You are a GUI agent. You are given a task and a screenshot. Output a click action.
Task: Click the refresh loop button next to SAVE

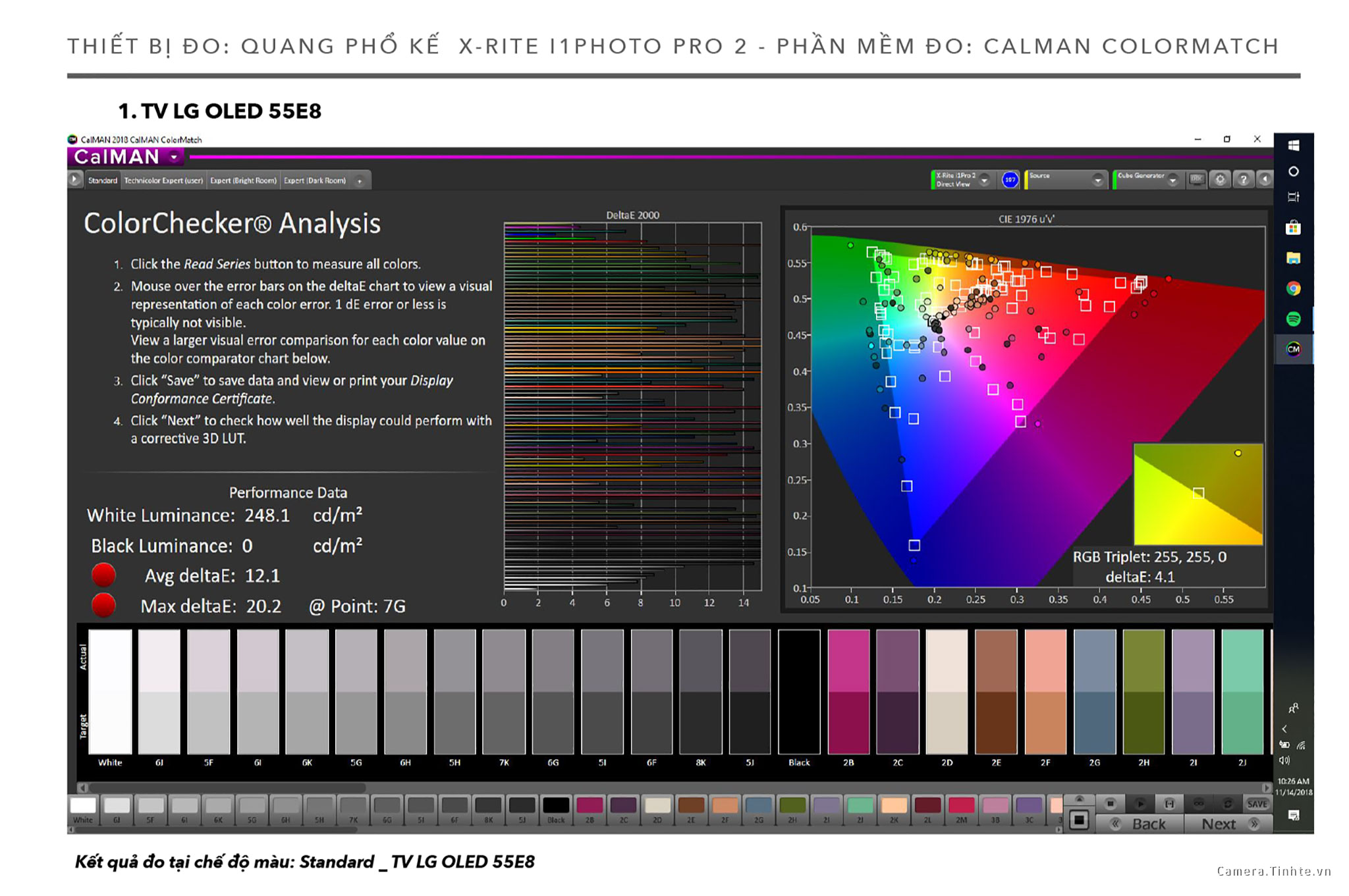tap(1228, 804)
